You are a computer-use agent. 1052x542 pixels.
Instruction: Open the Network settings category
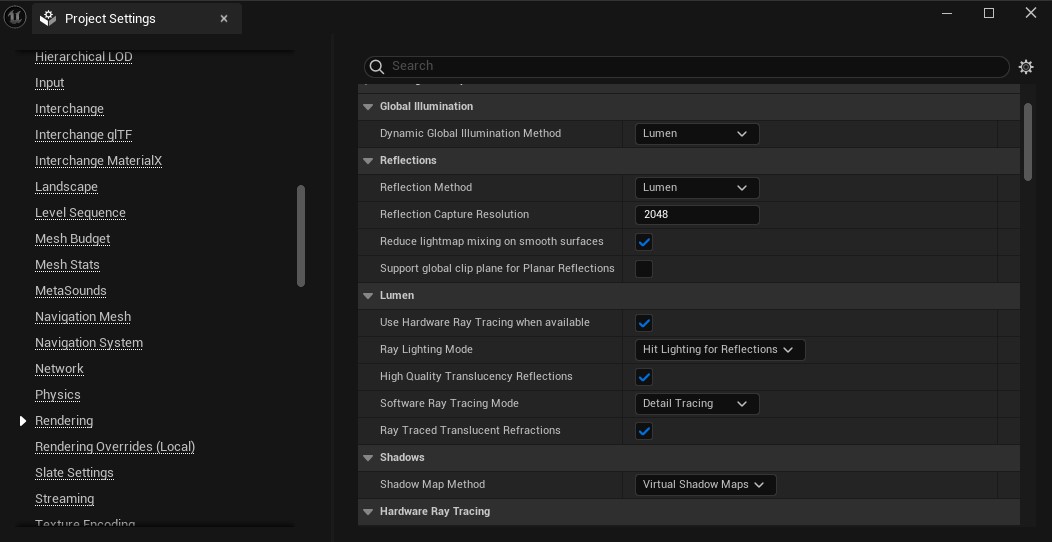click(59, 369)
